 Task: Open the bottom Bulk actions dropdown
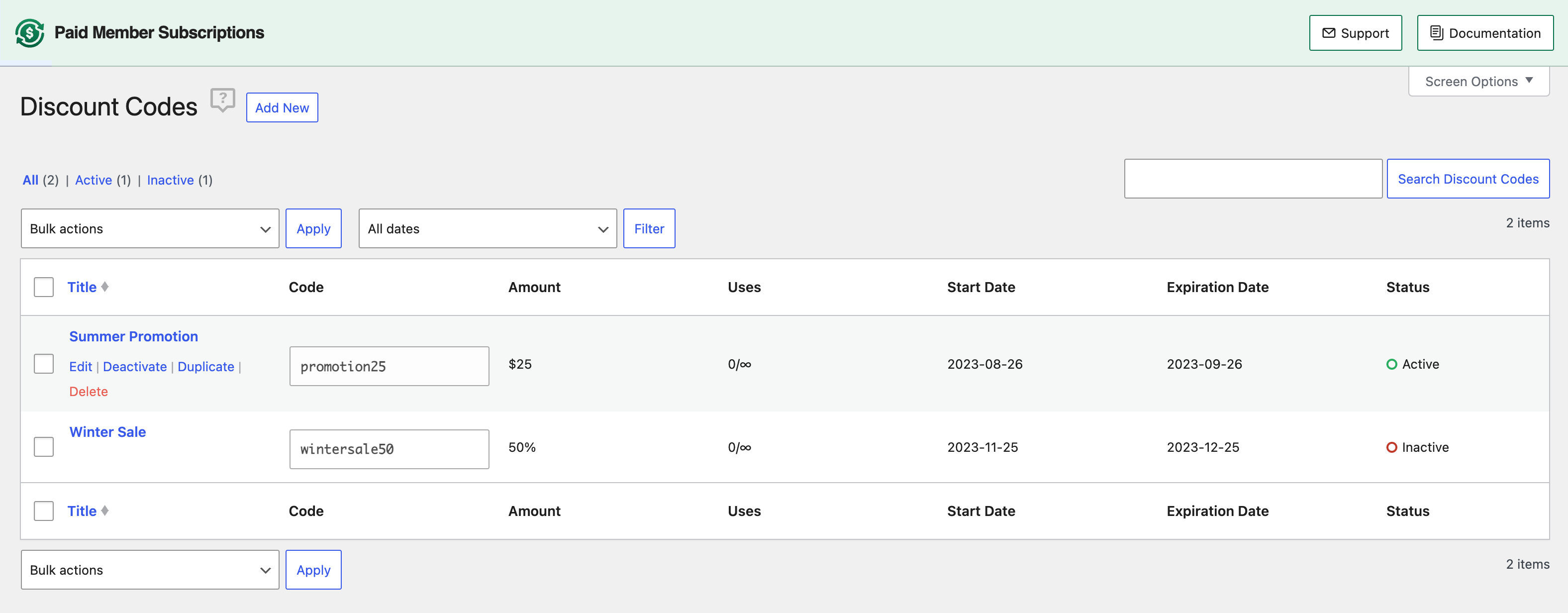(150, 570)
